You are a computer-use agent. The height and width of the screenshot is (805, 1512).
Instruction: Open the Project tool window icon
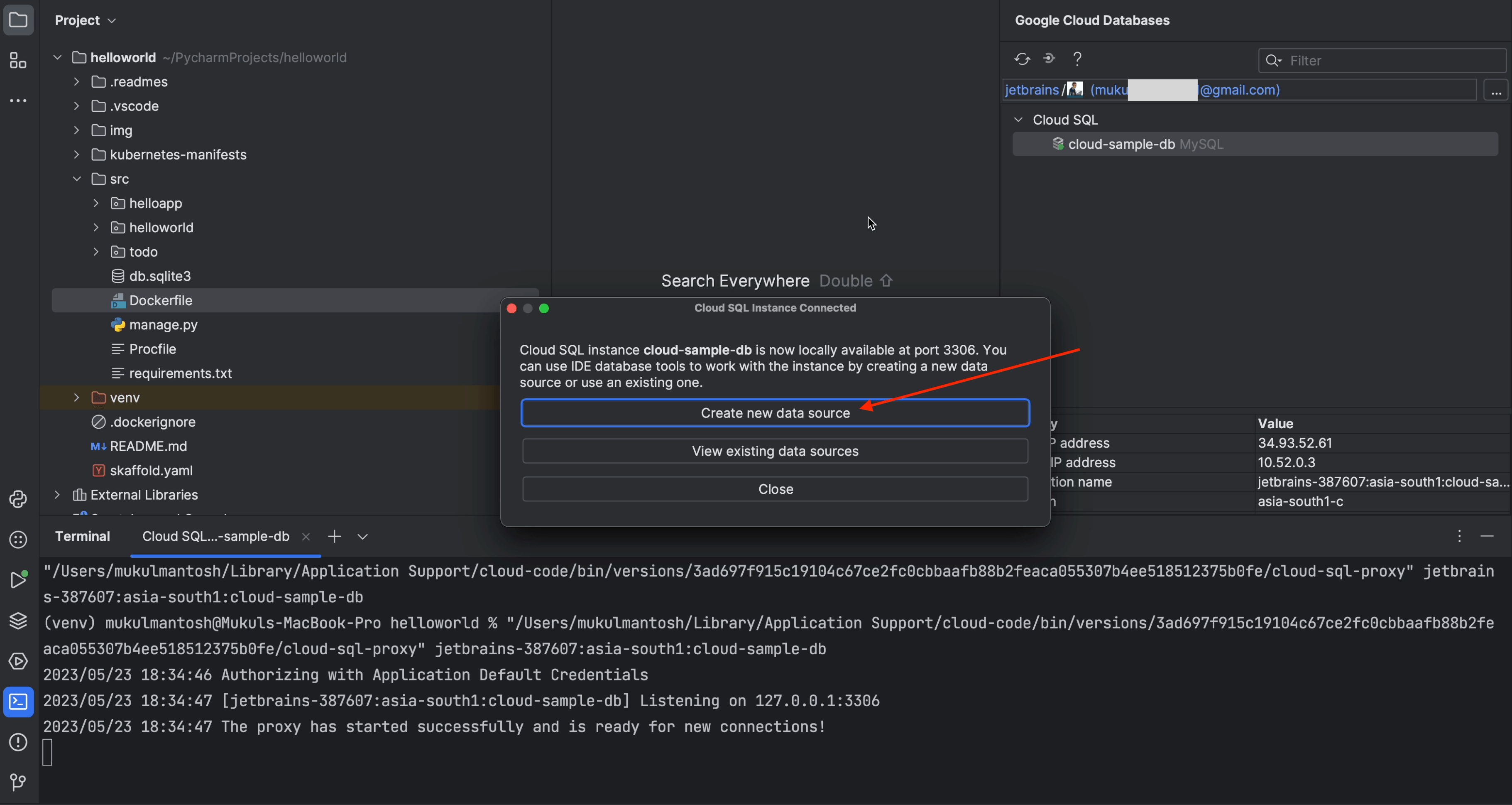point(18,20)
